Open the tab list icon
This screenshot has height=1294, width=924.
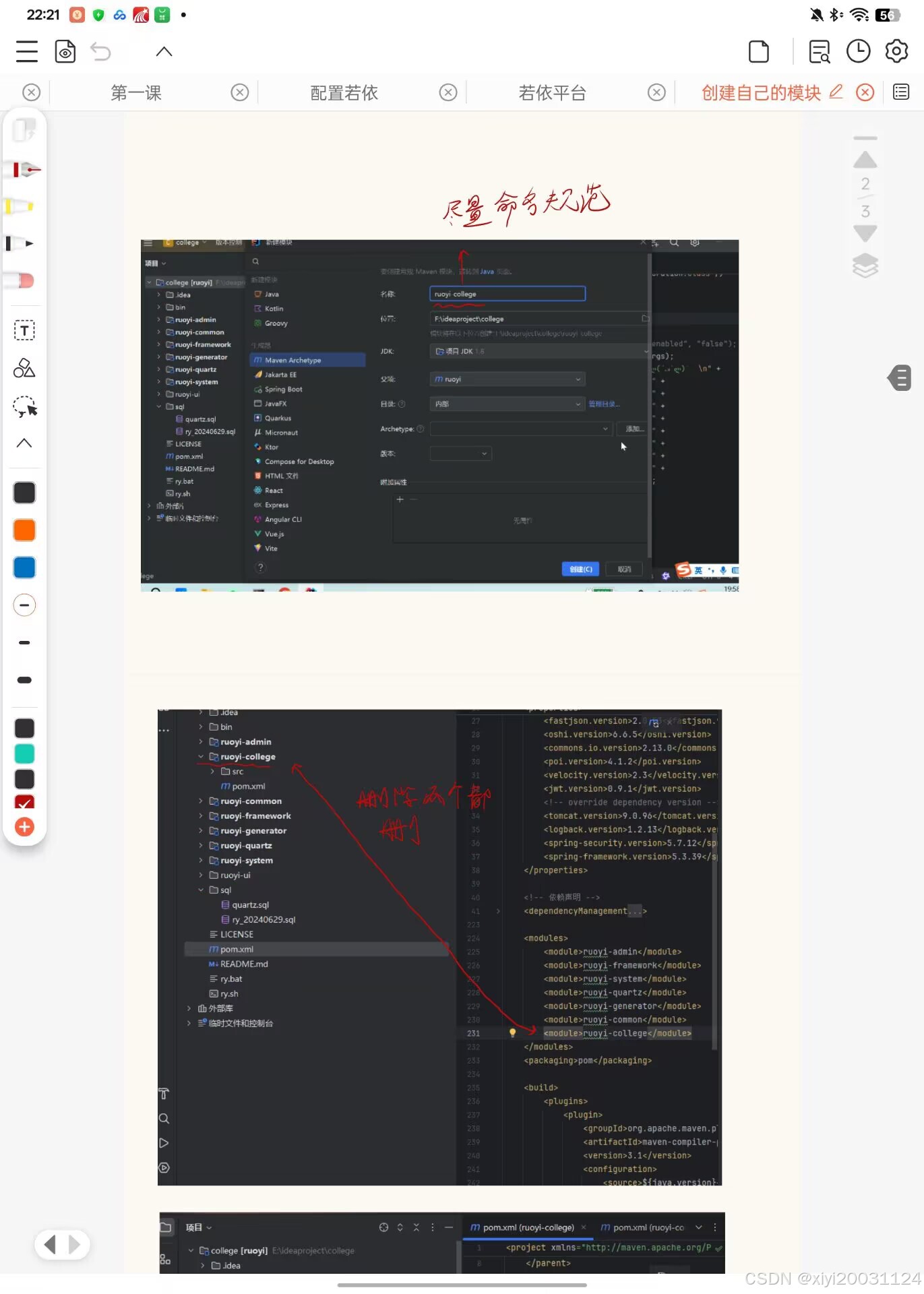click(x=901, y=92)
